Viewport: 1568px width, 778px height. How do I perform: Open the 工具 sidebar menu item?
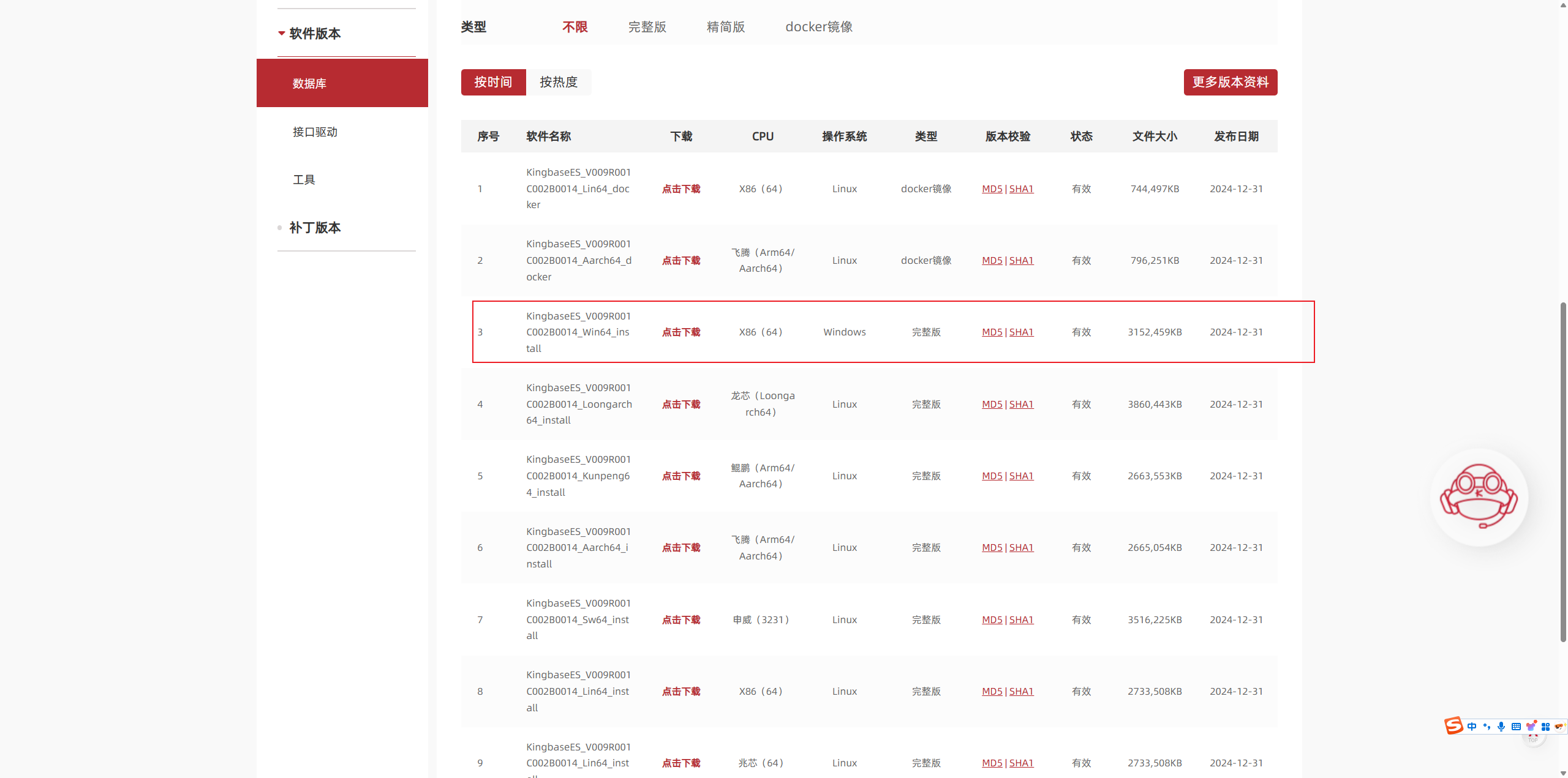tap(304, 179)
